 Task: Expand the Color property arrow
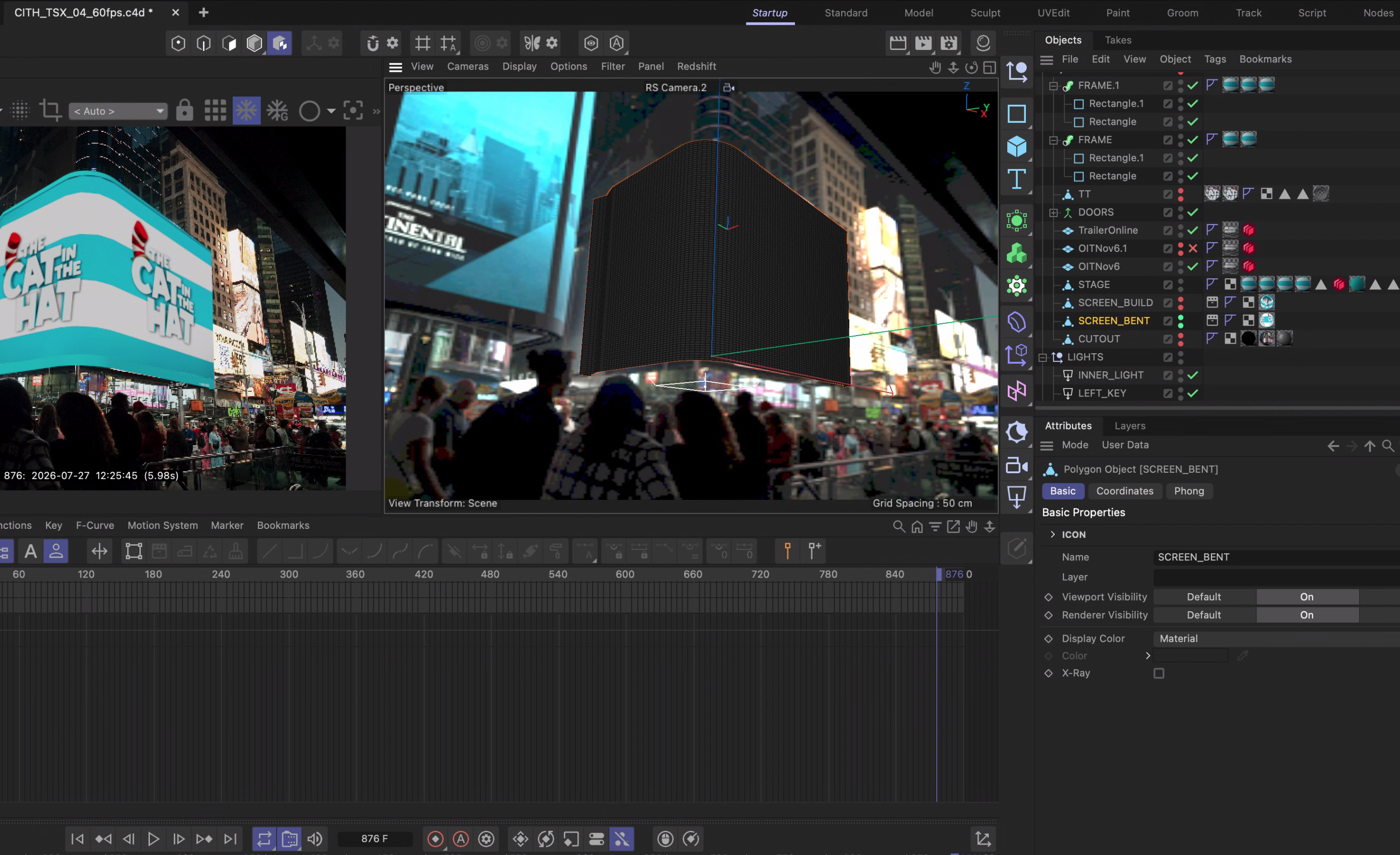[x=1148, y=656]
